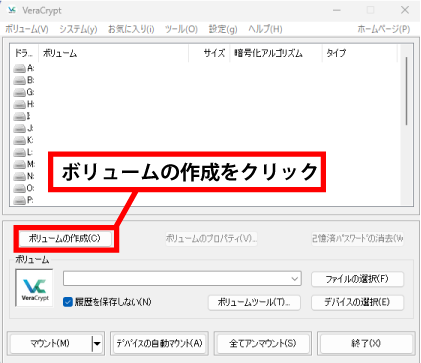Click ボリュームツール(T) button
The height and width of the screenshot is (363, 421).
(254, 302)
